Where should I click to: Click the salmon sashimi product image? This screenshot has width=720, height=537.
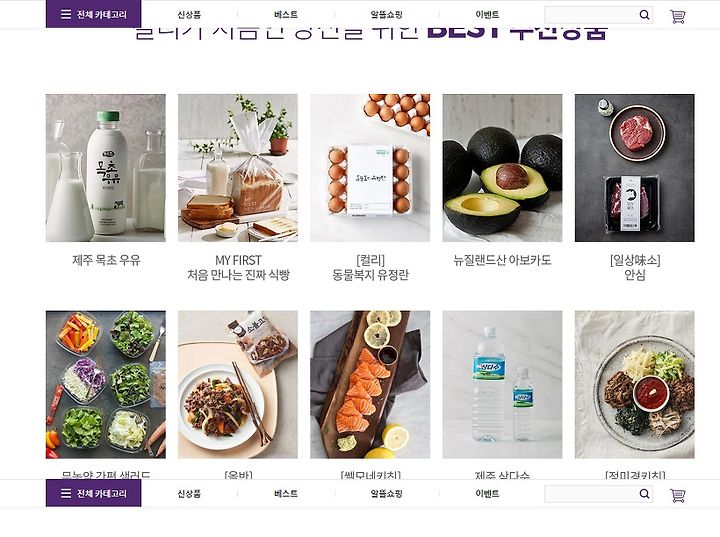[370, 384]
